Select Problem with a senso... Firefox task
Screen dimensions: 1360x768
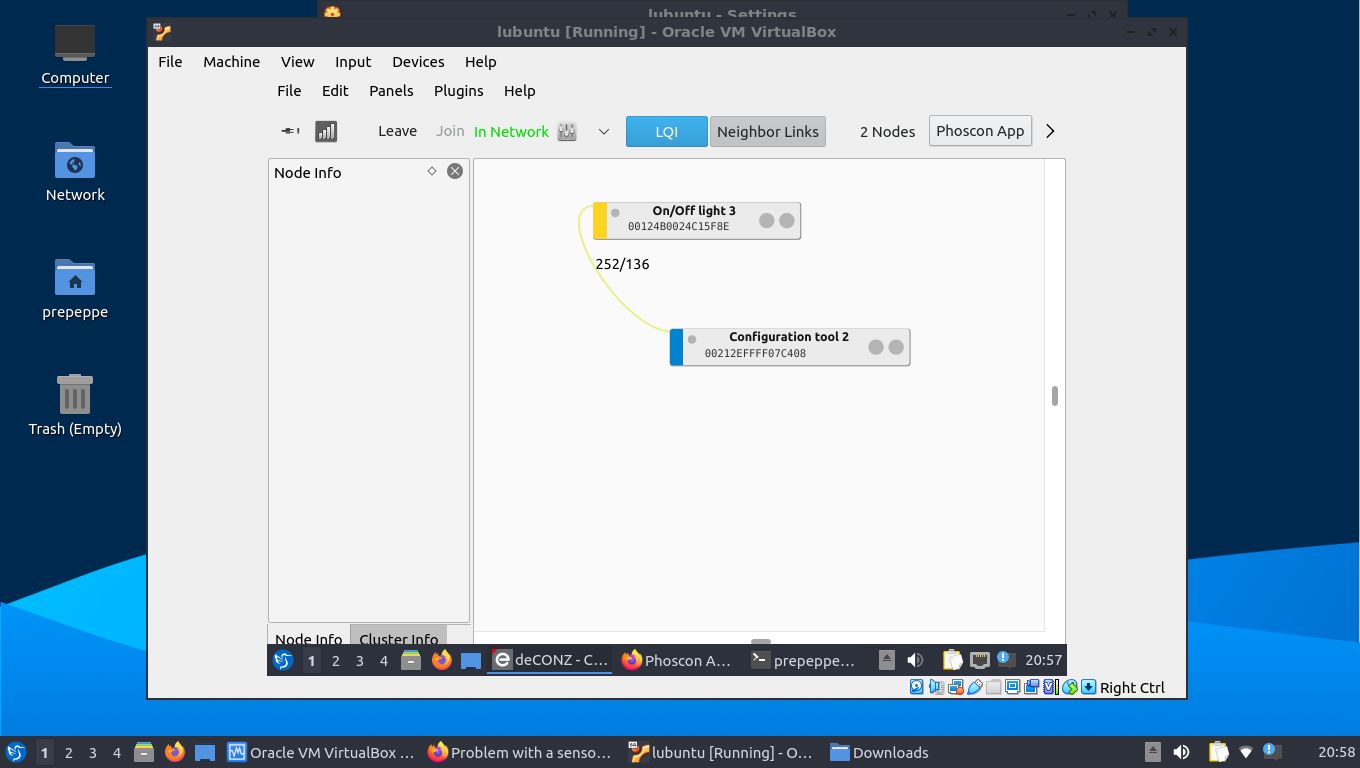tap(519, 752)
